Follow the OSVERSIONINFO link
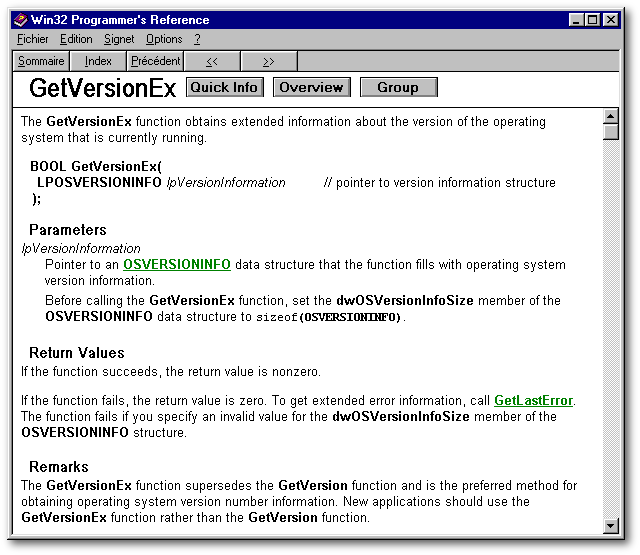640x555 pixels. click(177, 265)
